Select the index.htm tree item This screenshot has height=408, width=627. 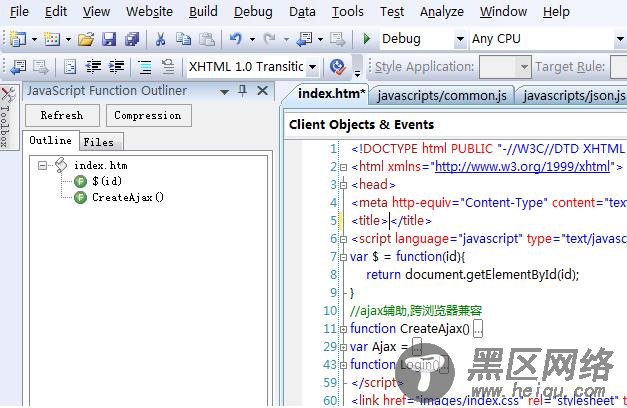click(101, 165)
